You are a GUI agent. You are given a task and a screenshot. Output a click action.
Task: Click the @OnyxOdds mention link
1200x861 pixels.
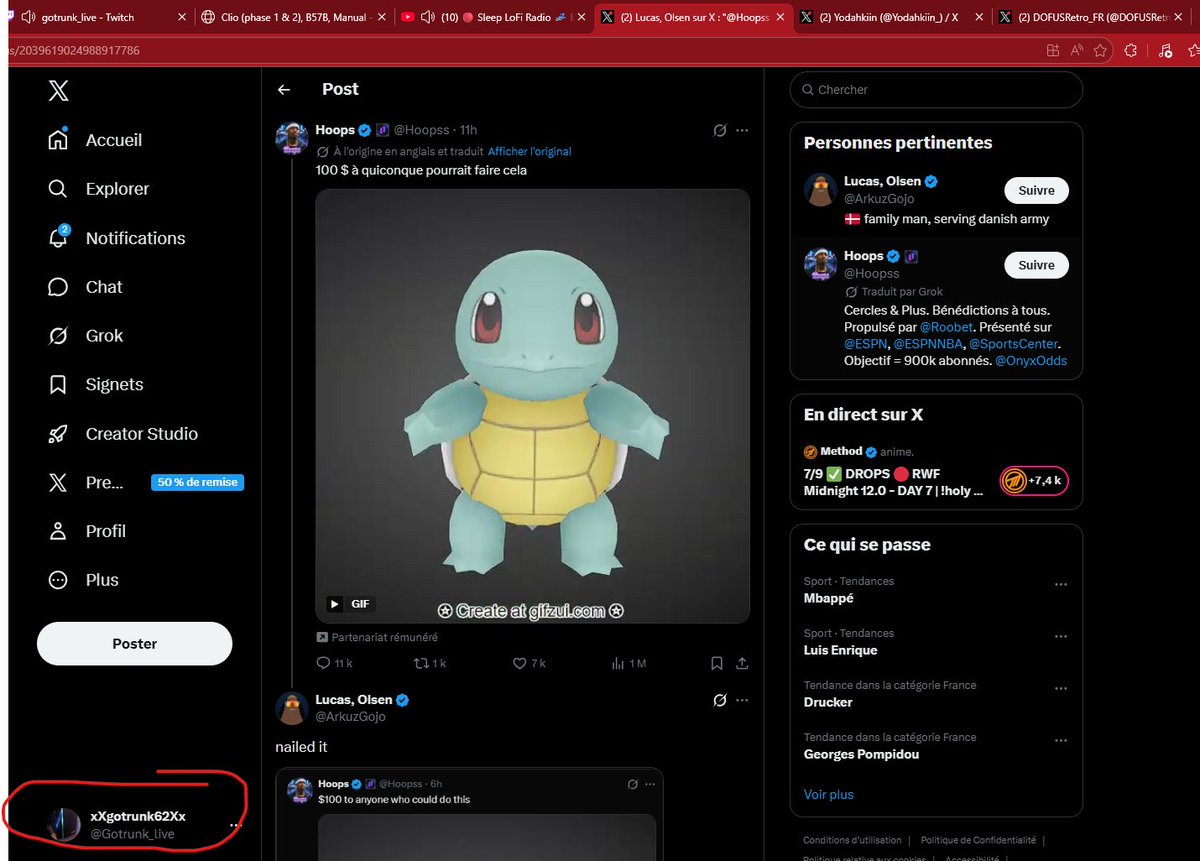(1031, 361)
